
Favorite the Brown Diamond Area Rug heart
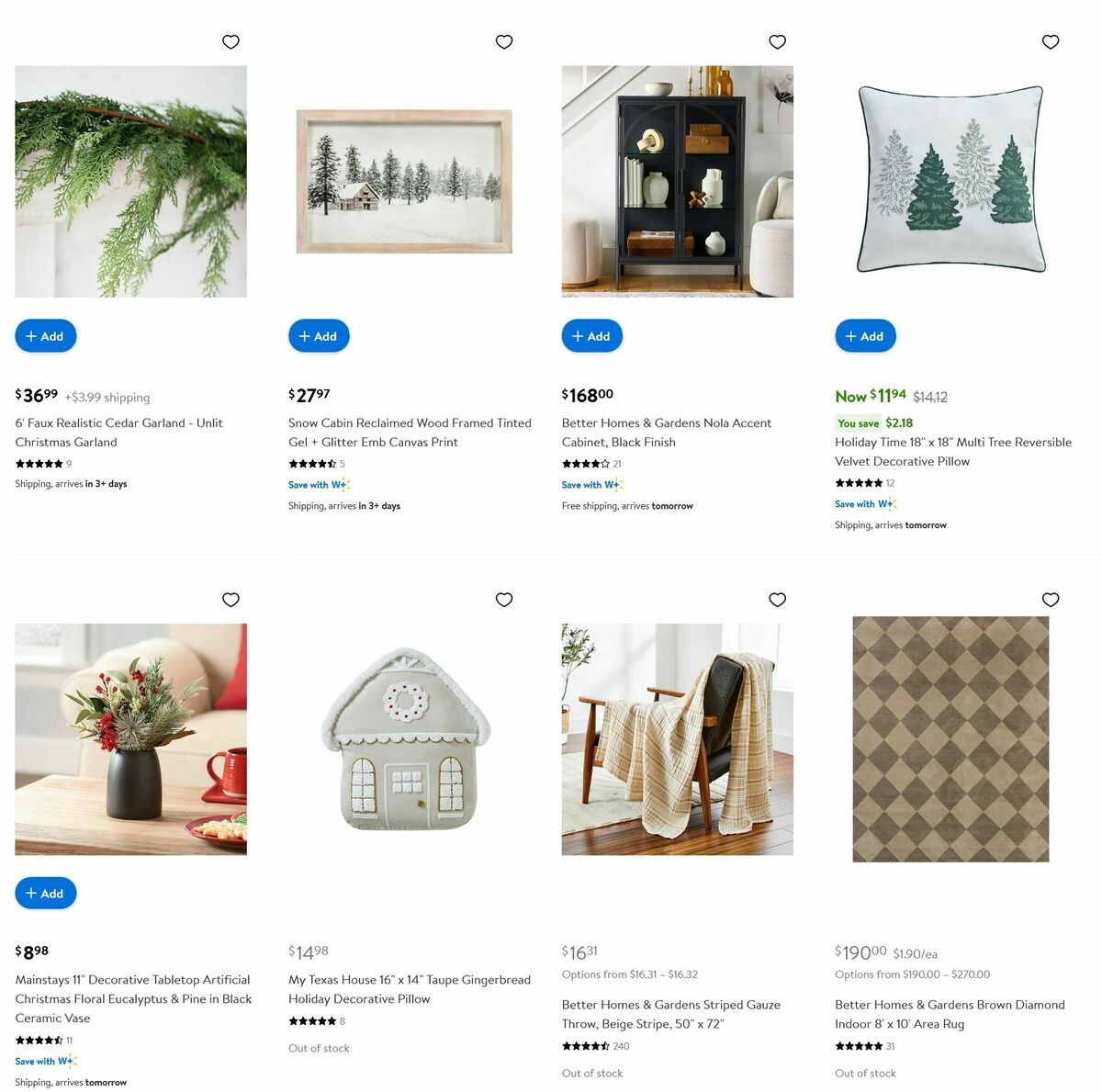tap(1051, 600)
